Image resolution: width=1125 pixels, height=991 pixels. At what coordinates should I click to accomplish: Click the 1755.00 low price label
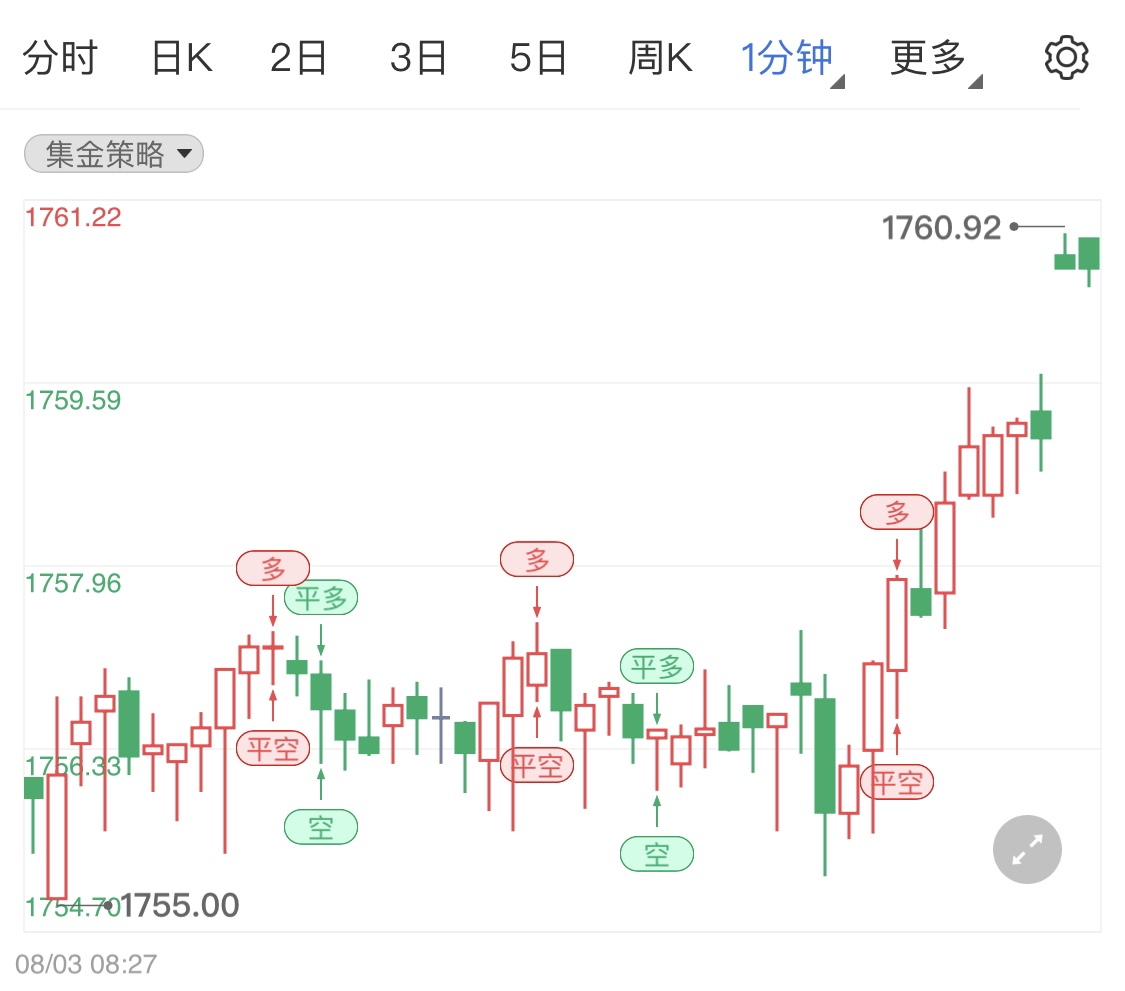[x=179, y=906]
